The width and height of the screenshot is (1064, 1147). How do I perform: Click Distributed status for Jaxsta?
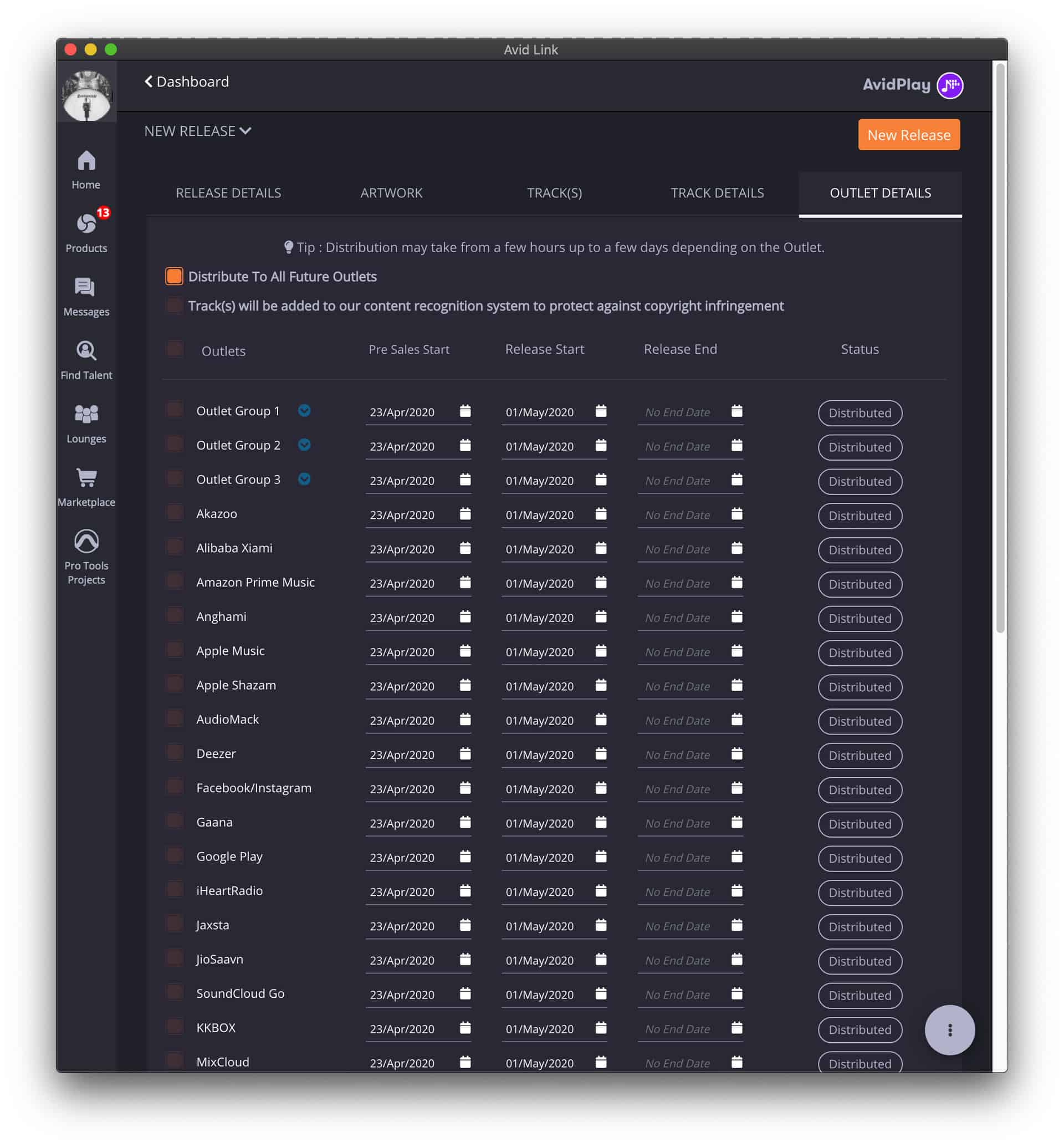click(860, 927)
